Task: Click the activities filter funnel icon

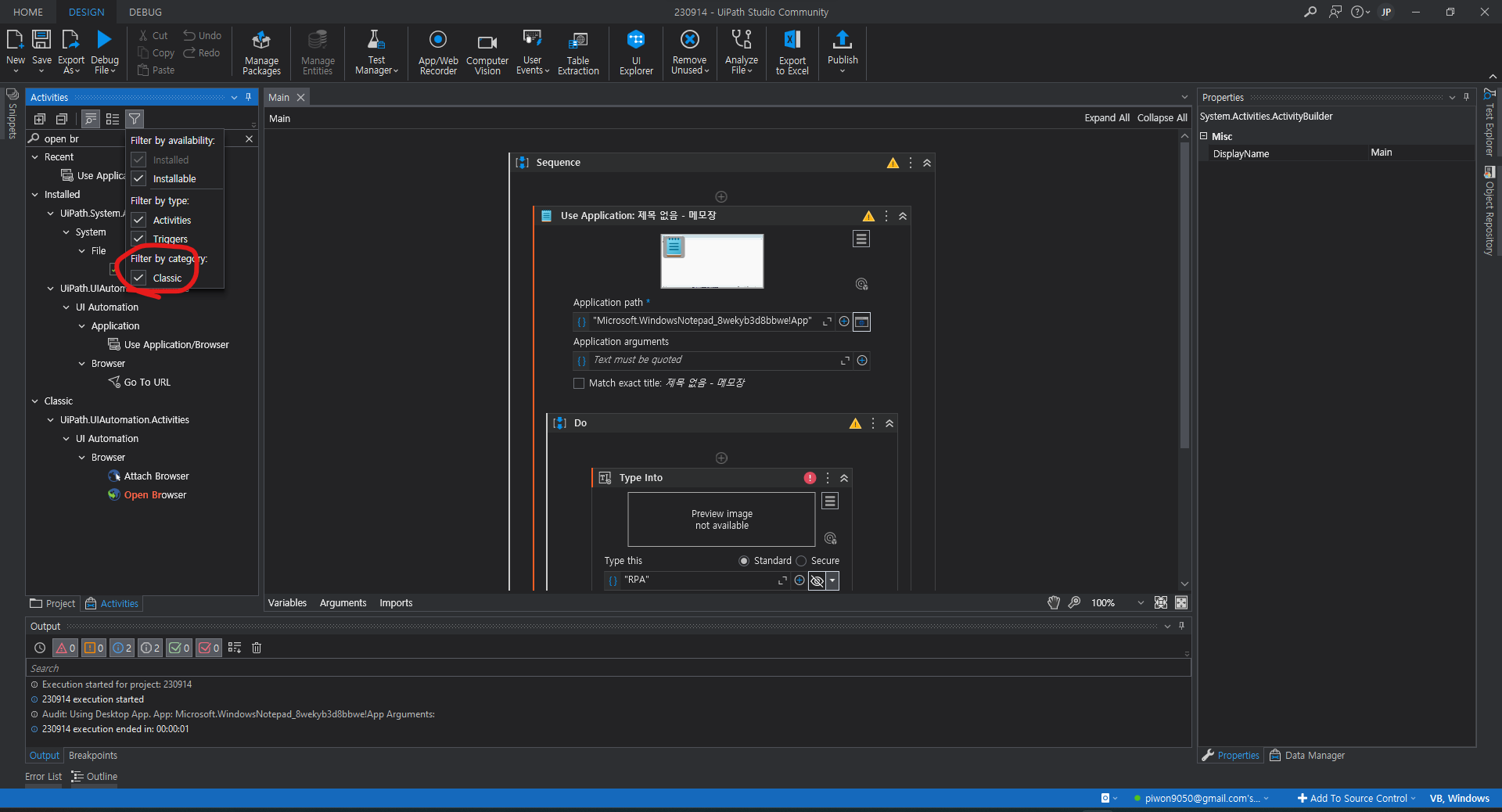Action: pos(135,119)
